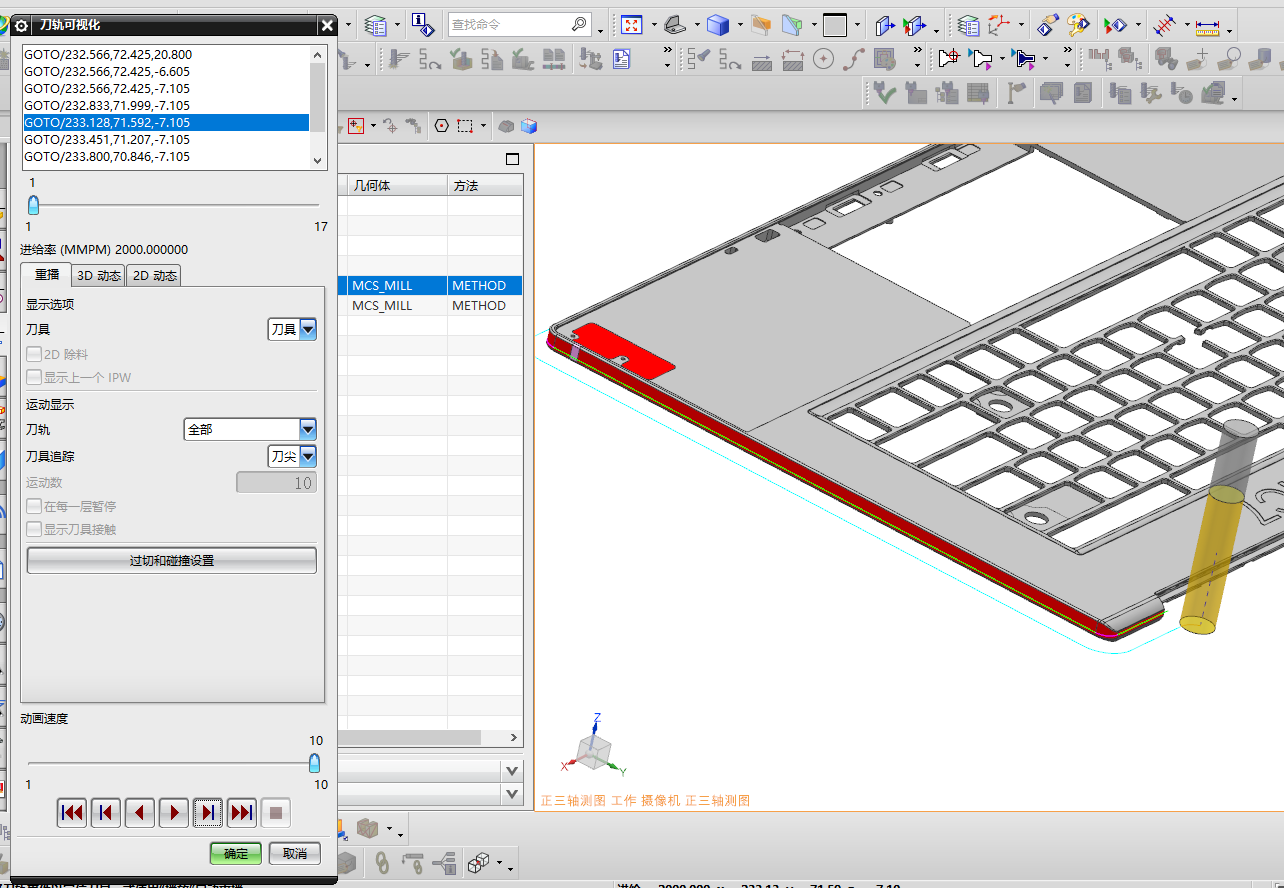
Task: Skip to end of tool path
Action: (242, 813)
